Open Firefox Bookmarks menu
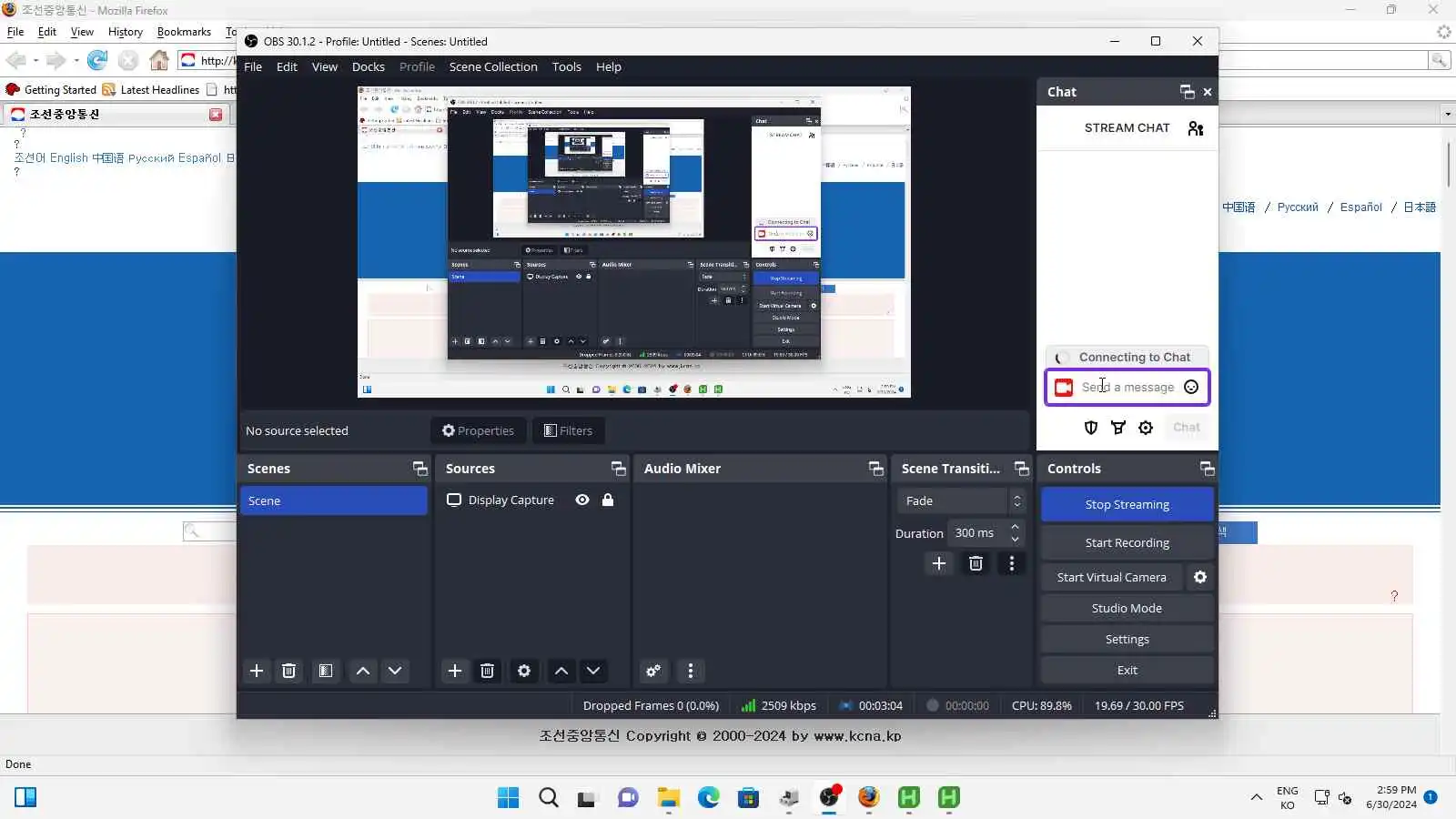Screen dimensions: 1456x819 (184, 32)
